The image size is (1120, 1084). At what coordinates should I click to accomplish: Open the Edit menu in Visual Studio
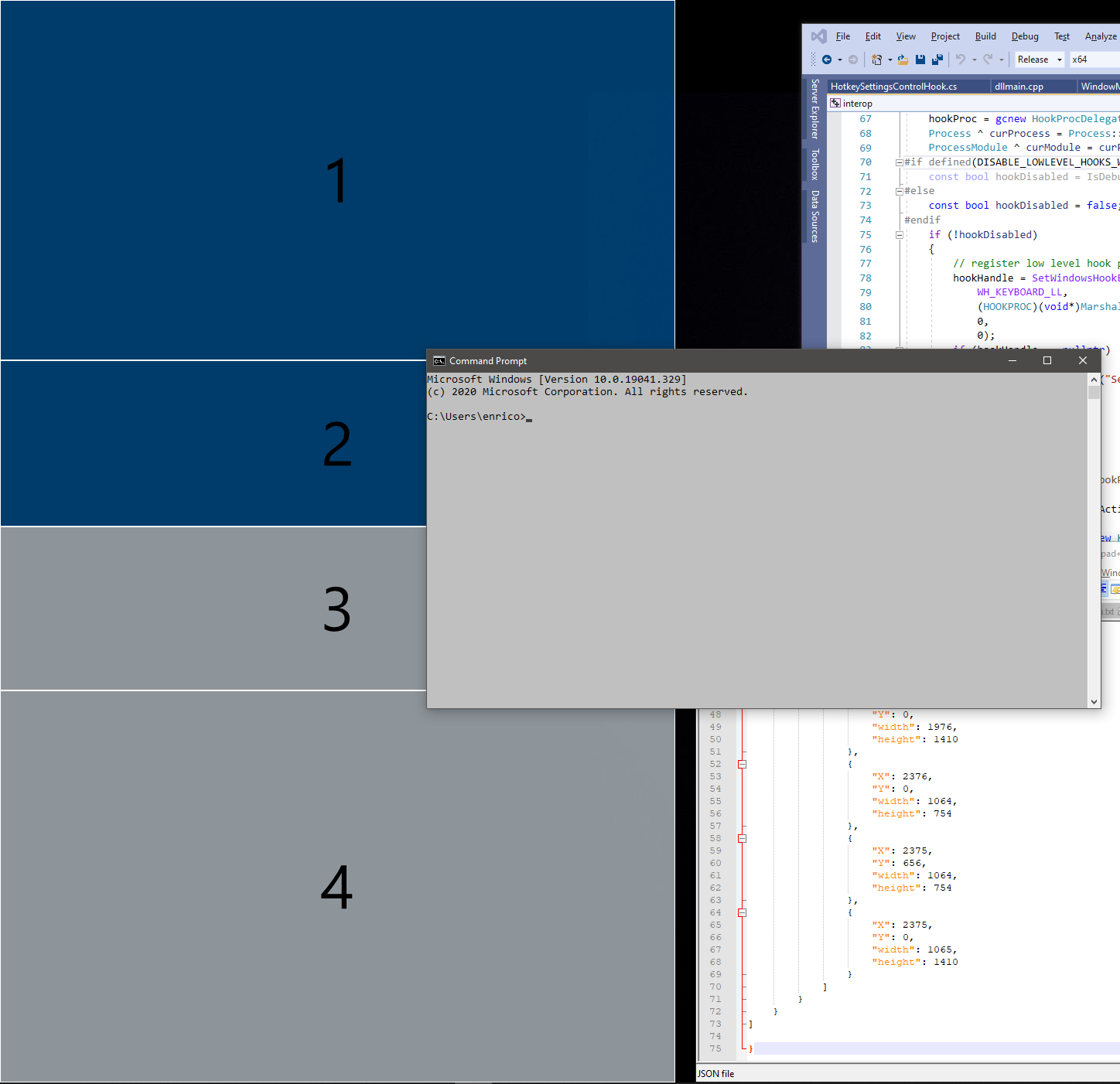click(x=873, y=36)
